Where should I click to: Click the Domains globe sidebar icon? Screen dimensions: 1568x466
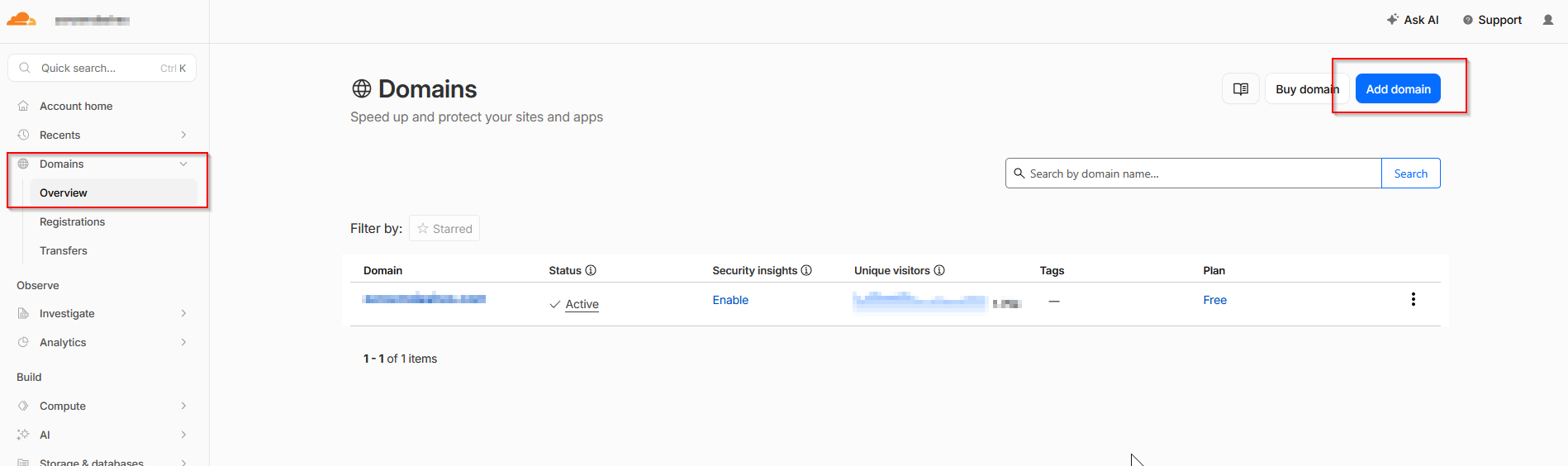(x=23, y=164)
